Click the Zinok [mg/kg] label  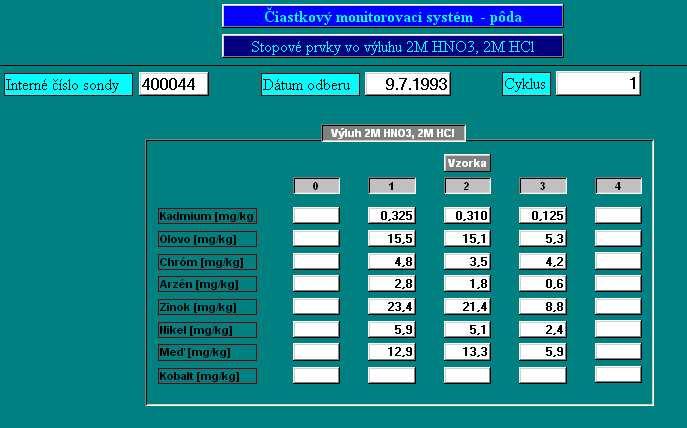[x=207, y=307]
